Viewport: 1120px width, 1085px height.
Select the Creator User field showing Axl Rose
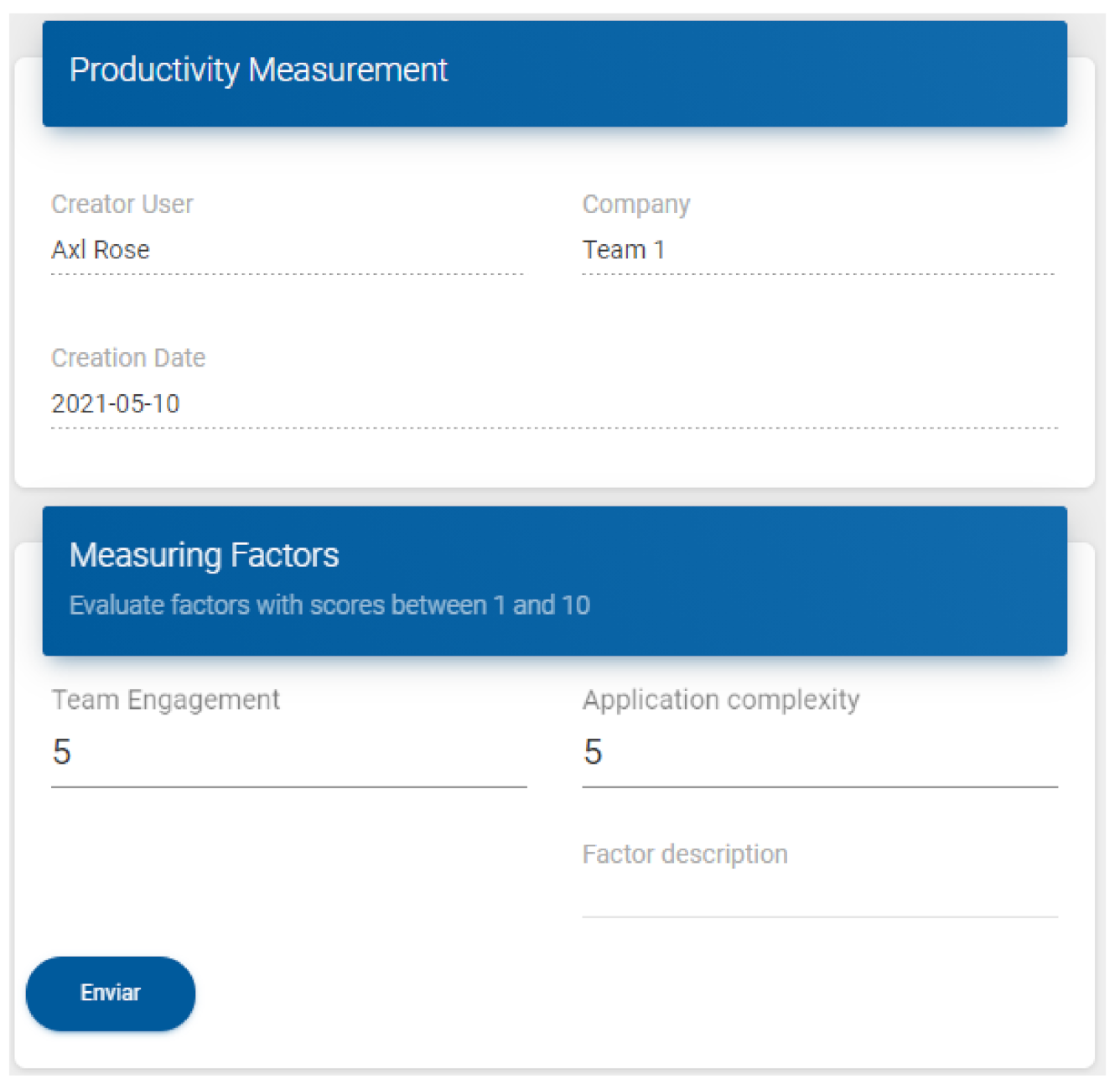coord(286,250)
